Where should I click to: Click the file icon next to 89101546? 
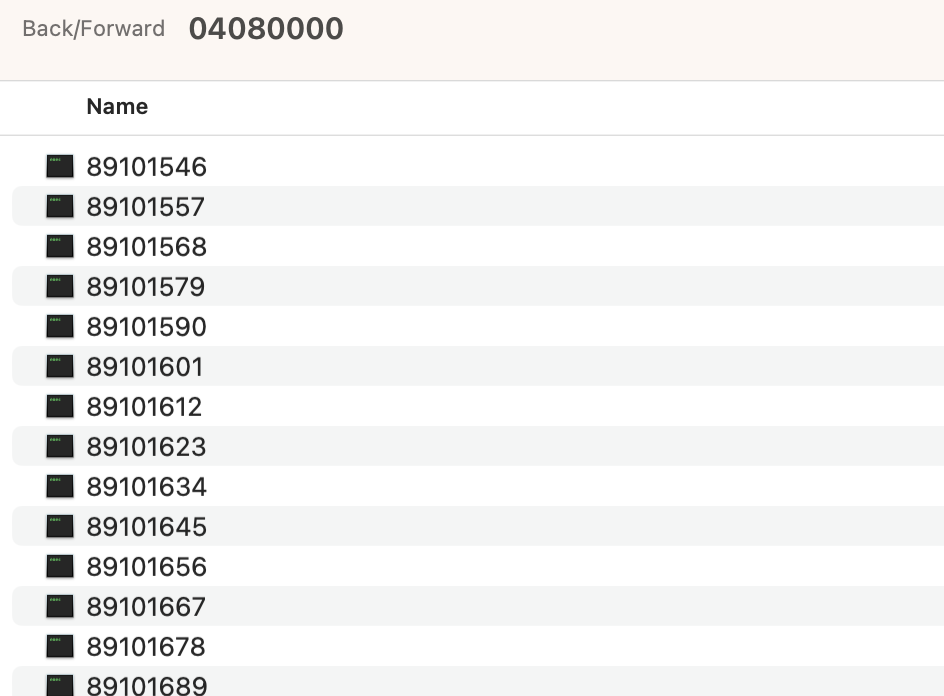(60, 166)
